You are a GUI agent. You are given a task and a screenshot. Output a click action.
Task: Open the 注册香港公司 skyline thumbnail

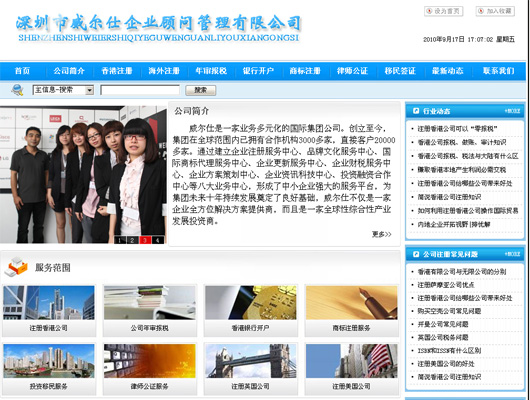point(49,303)
